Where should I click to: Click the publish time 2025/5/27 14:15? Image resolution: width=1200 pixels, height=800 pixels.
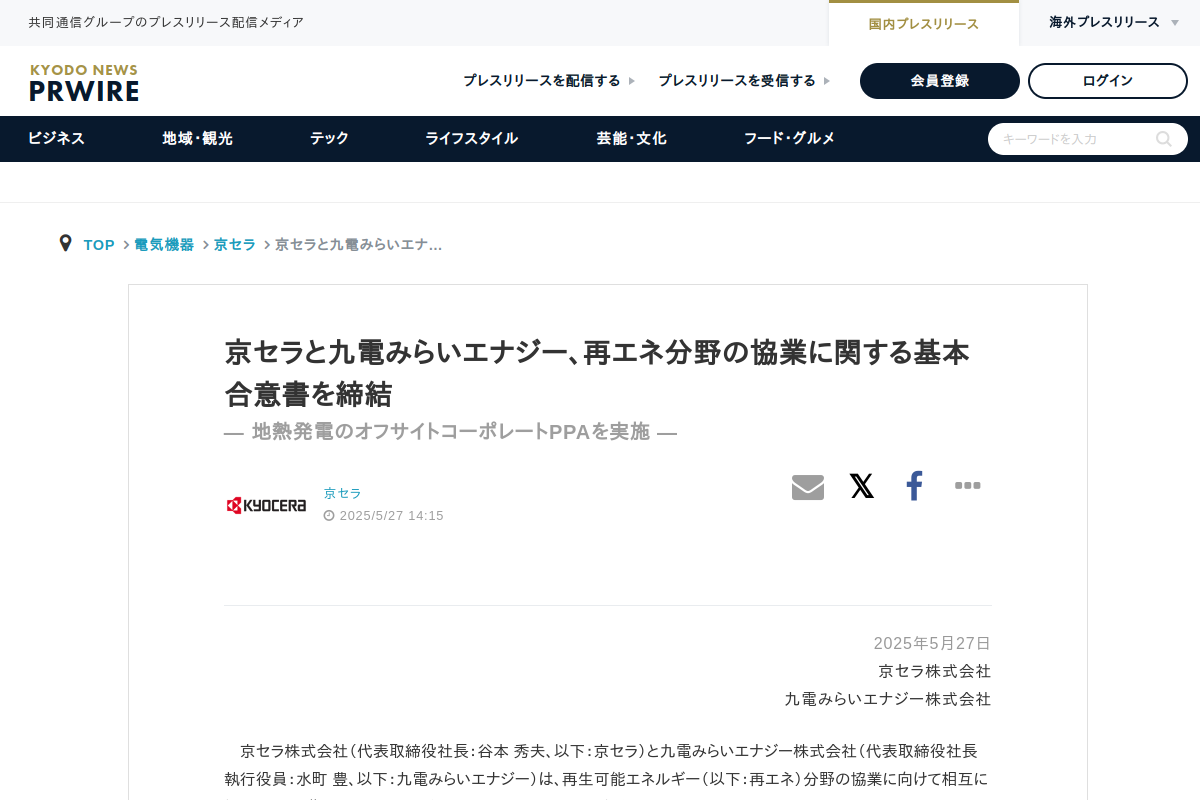coord(391,516)
